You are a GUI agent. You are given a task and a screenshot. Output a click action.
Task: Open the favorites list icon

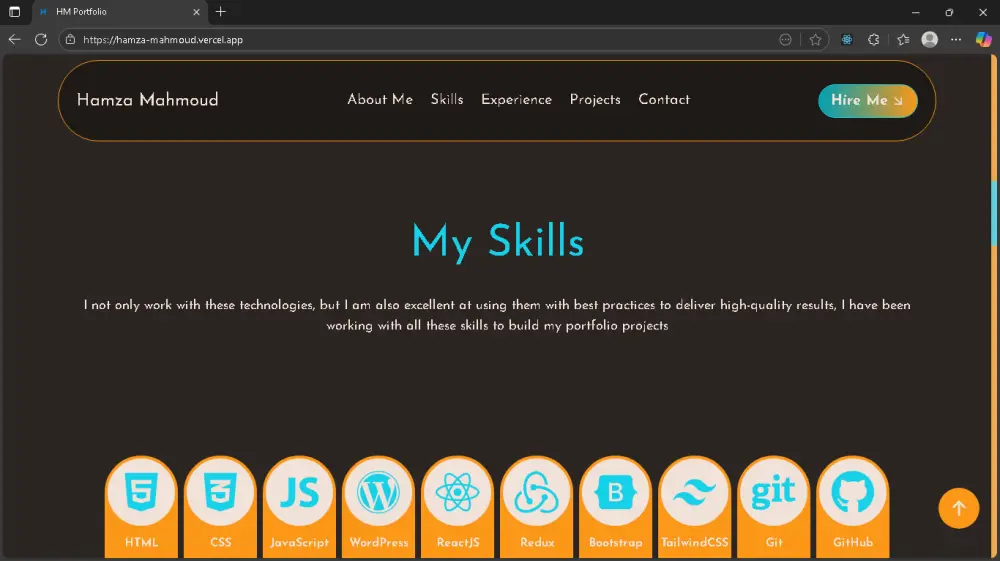click(x=902, y=40)
